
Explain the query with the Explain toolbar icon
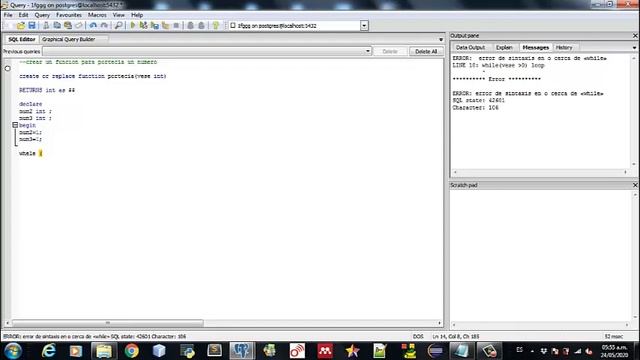pos(165,26)
